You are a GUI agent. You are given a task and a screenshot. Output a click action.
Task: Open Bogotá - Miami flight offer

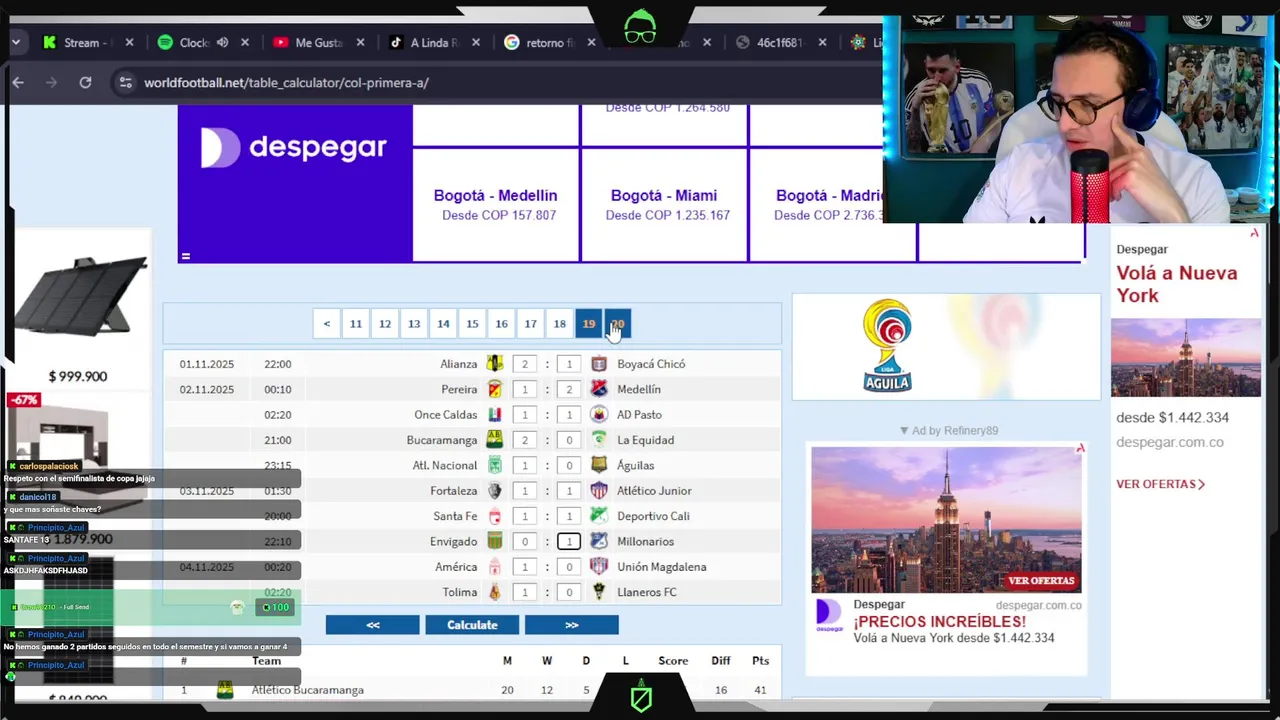664,204
